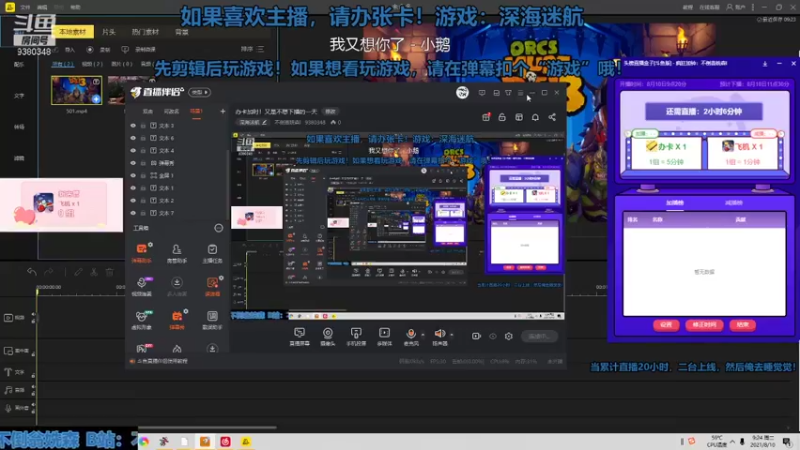Image resolution: width=800 pixels, height=450 pixels.
Task: Open the notification center in system tray
Action: coord(787,442)
